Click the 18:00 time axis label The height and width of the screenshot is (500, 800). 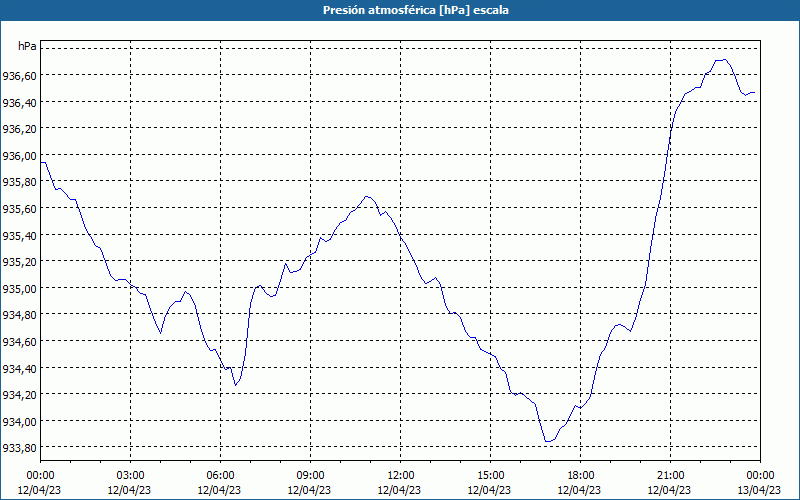click(x=581, y=476)
